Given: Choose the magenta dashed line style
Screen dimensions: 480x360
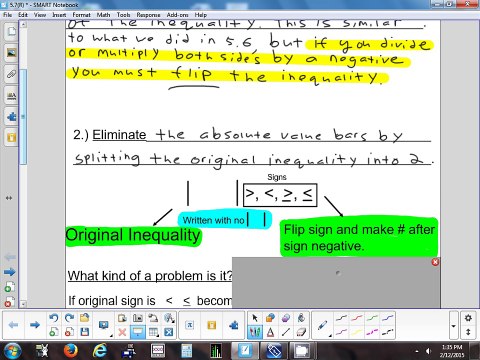Looking at the screenshot, I should pyautogui.click(x=372, y=332).
